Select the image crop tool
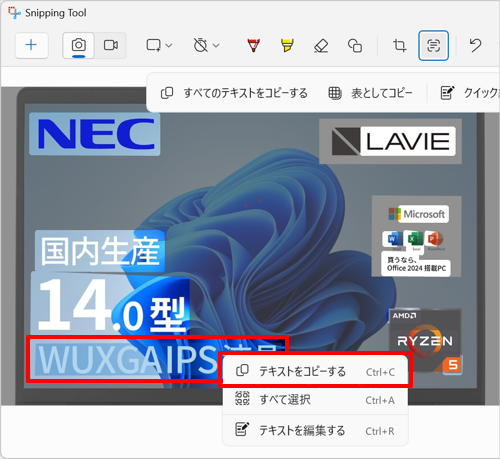Viewport: 500px width, 459px height. coord(399,45)
